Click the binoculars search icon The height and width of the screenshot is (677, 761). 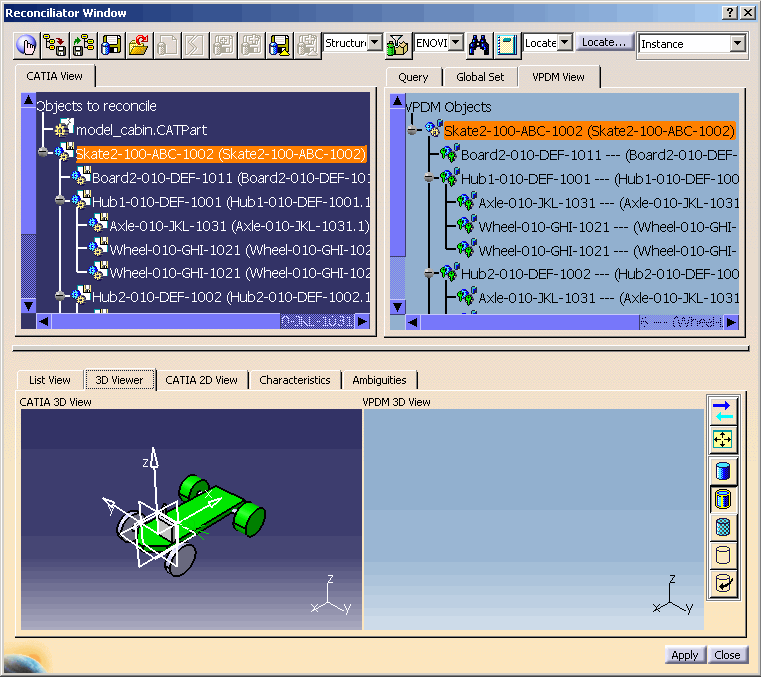pyautogui.click(x=479, y=44)
